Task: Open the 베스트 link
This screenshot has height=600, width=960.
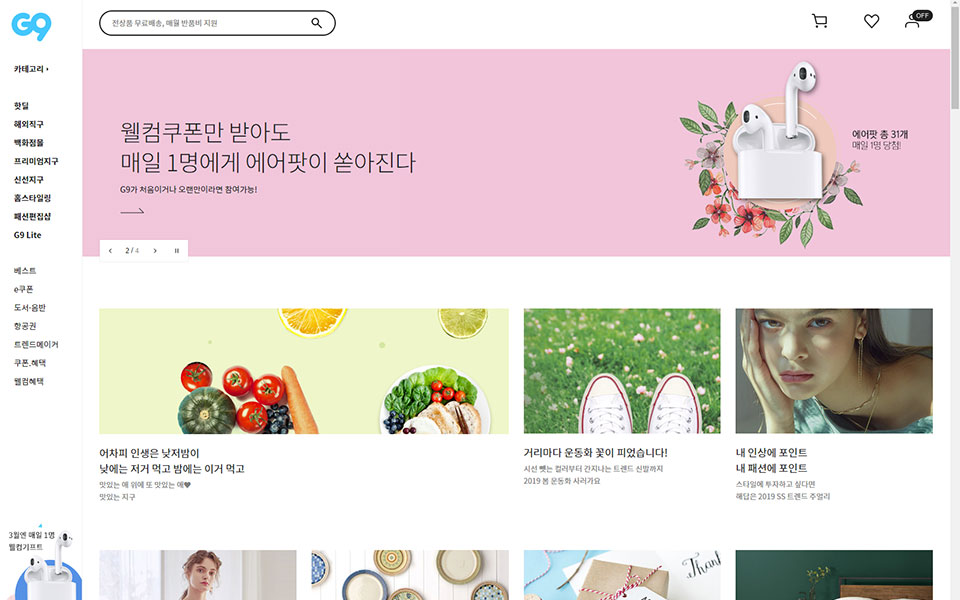Action: point(25,271)
